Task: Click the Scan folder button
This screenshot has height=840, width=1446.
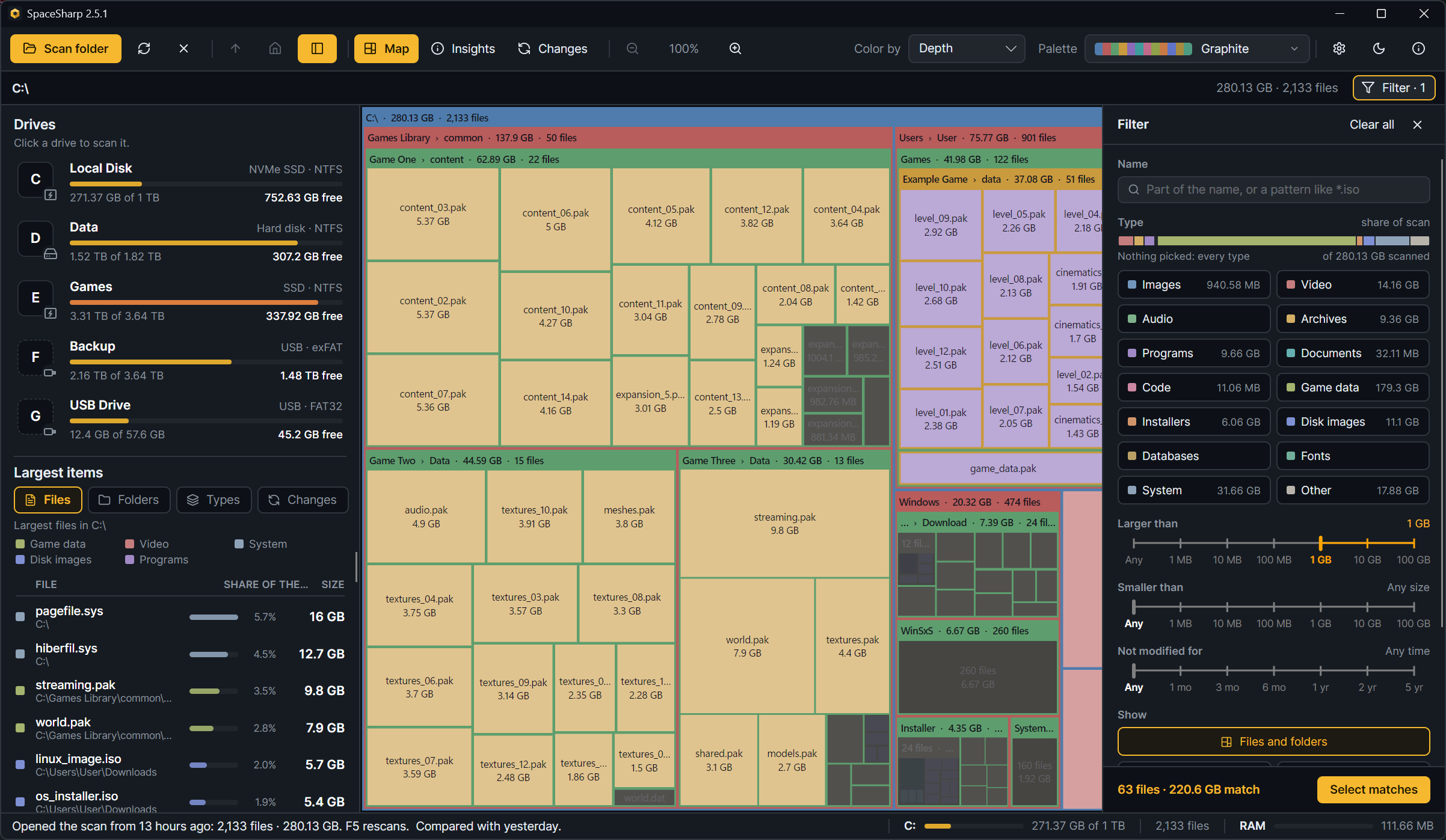Action: (x=66, y=49)
